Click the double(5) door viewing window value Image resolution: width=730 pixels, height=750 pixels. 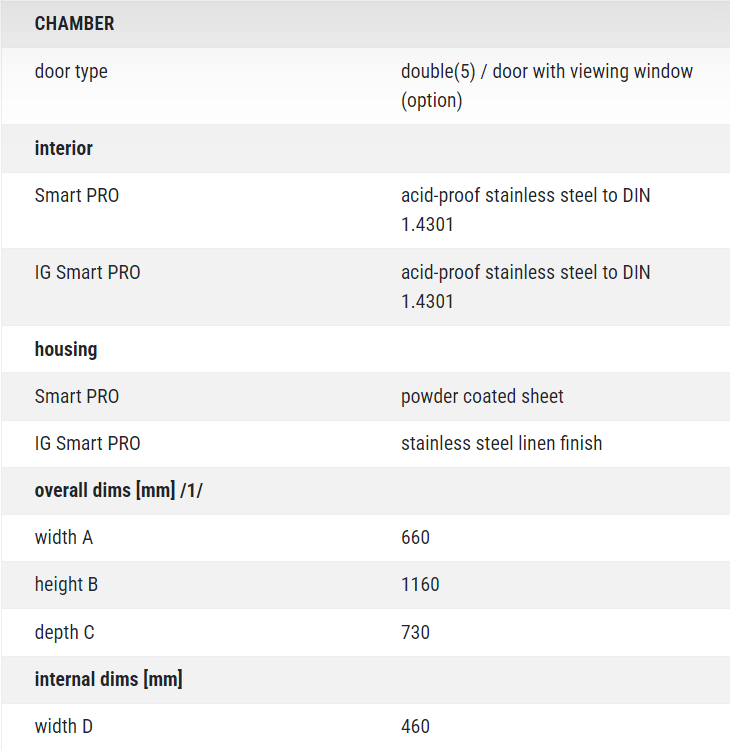click(x=547, y=86)
